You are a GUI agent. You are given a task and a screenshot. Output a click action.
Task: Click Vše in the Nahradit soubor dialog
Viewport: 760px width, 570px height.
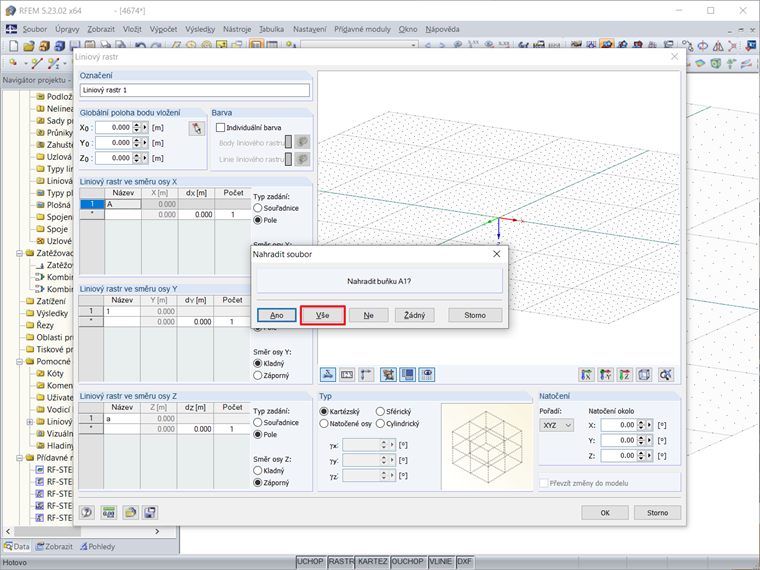click(322, 315)
